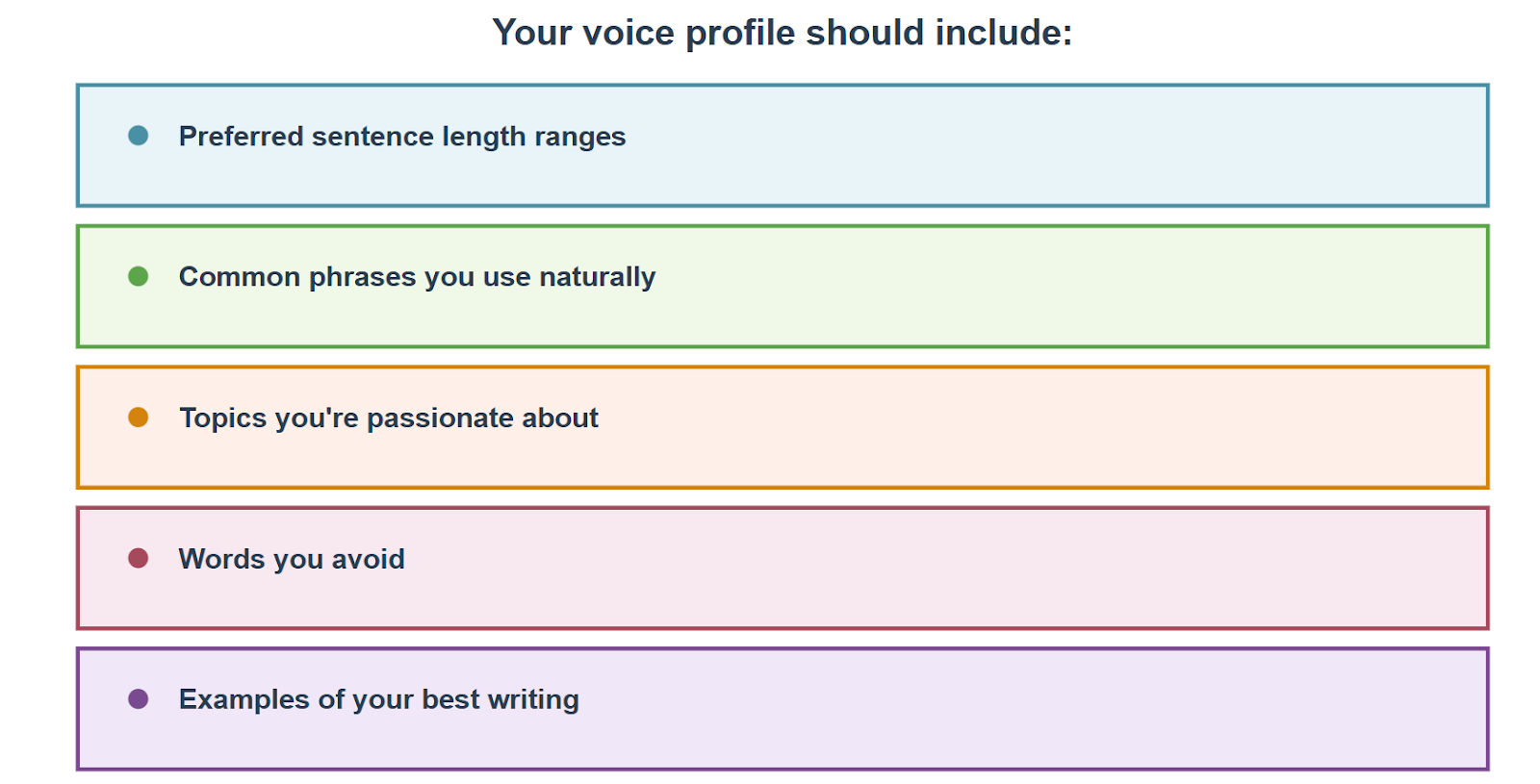The height and width of the screenshot is (784, 1540).
Task: Click the blue bullet dot
Action: [139, 136]
